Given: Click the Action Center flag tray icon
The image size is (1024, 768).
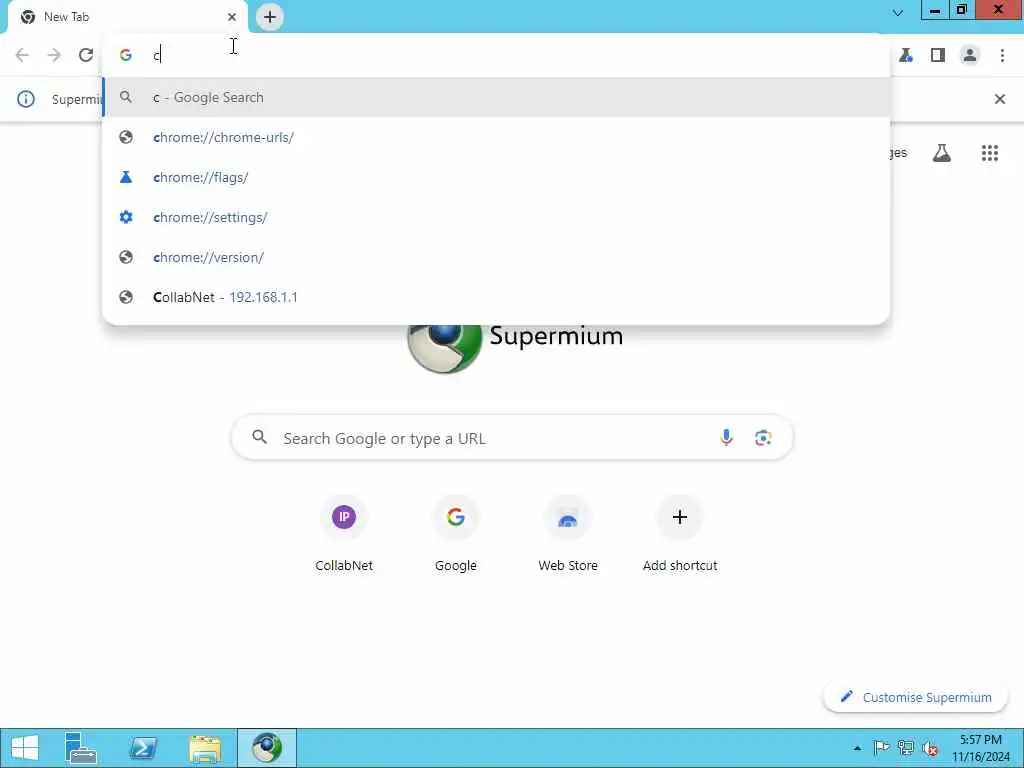Looking at the screenshot, I should click(x=881, y=748).
